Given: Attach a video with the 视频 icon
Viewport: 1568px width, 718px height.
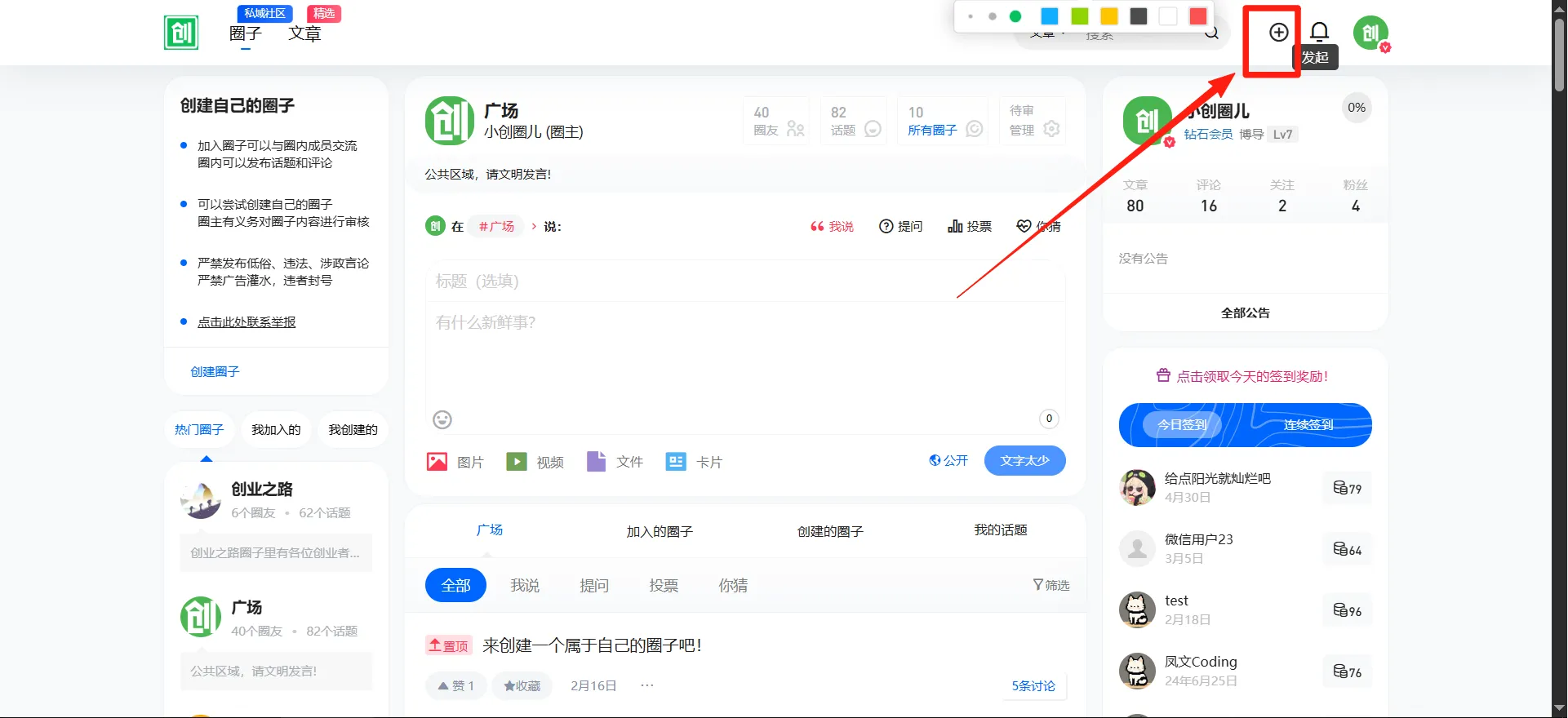Looking at the screenshot, I should (x=535, y=462).
